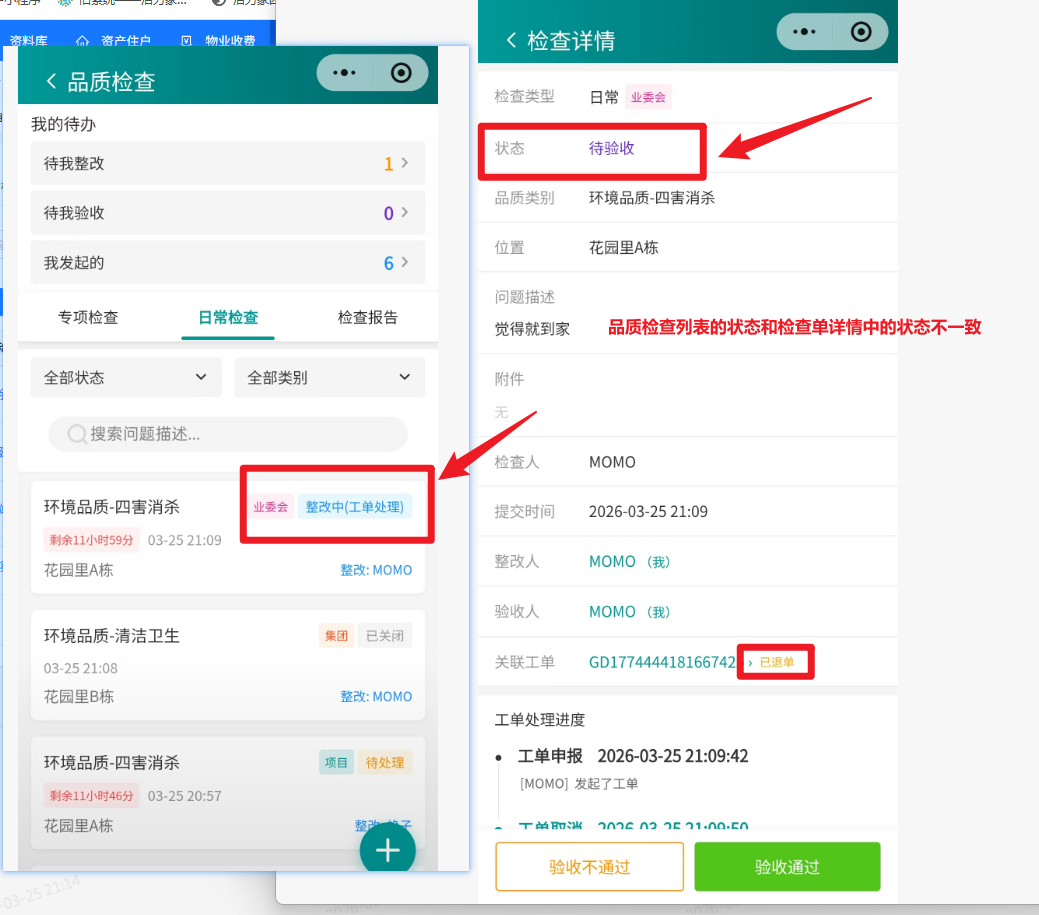1039x915 pixels.
Task: Go back from 检查详情 page
Action: pos(511,40)
